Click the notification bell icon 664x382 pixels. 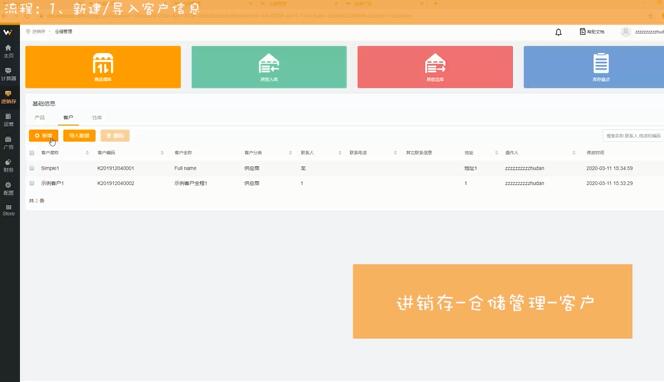click(x=558, y=32)
